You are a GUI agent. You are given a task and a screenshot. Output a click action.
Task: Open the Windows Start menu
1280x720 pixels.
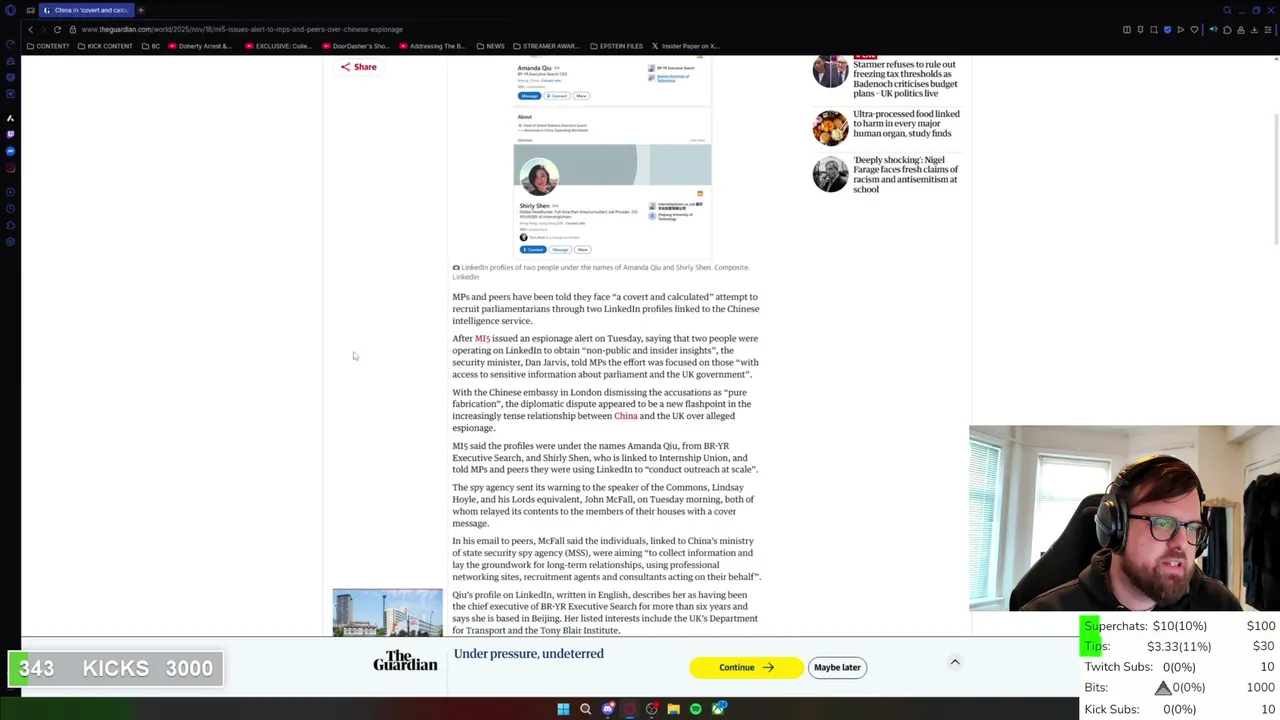(x=563, y=709)
